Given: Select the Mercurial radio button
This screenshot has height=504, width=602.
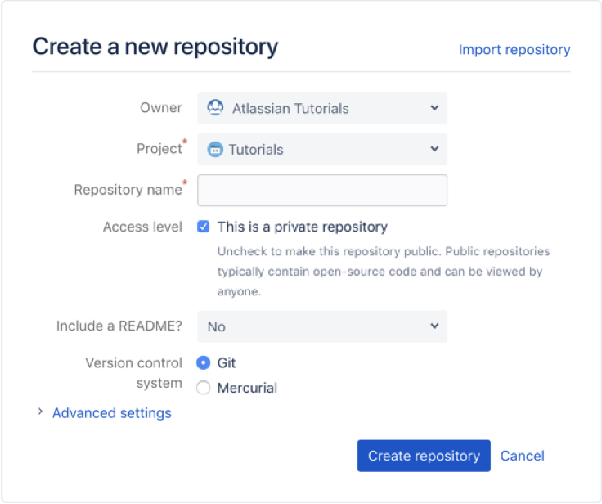Looking at the screenshot, I should [x=203, y=388].
